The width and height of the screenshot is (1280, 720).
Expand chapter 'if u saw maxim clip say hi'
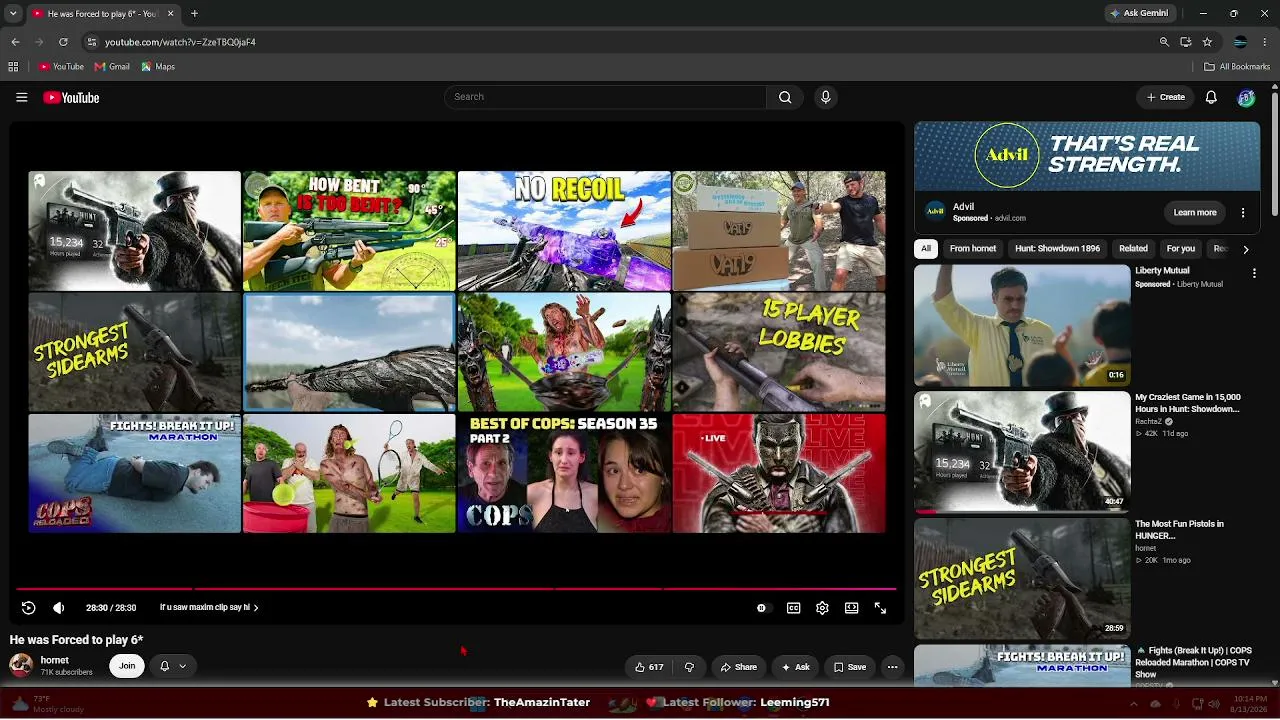pyautogui.click(x=209, y=608)
